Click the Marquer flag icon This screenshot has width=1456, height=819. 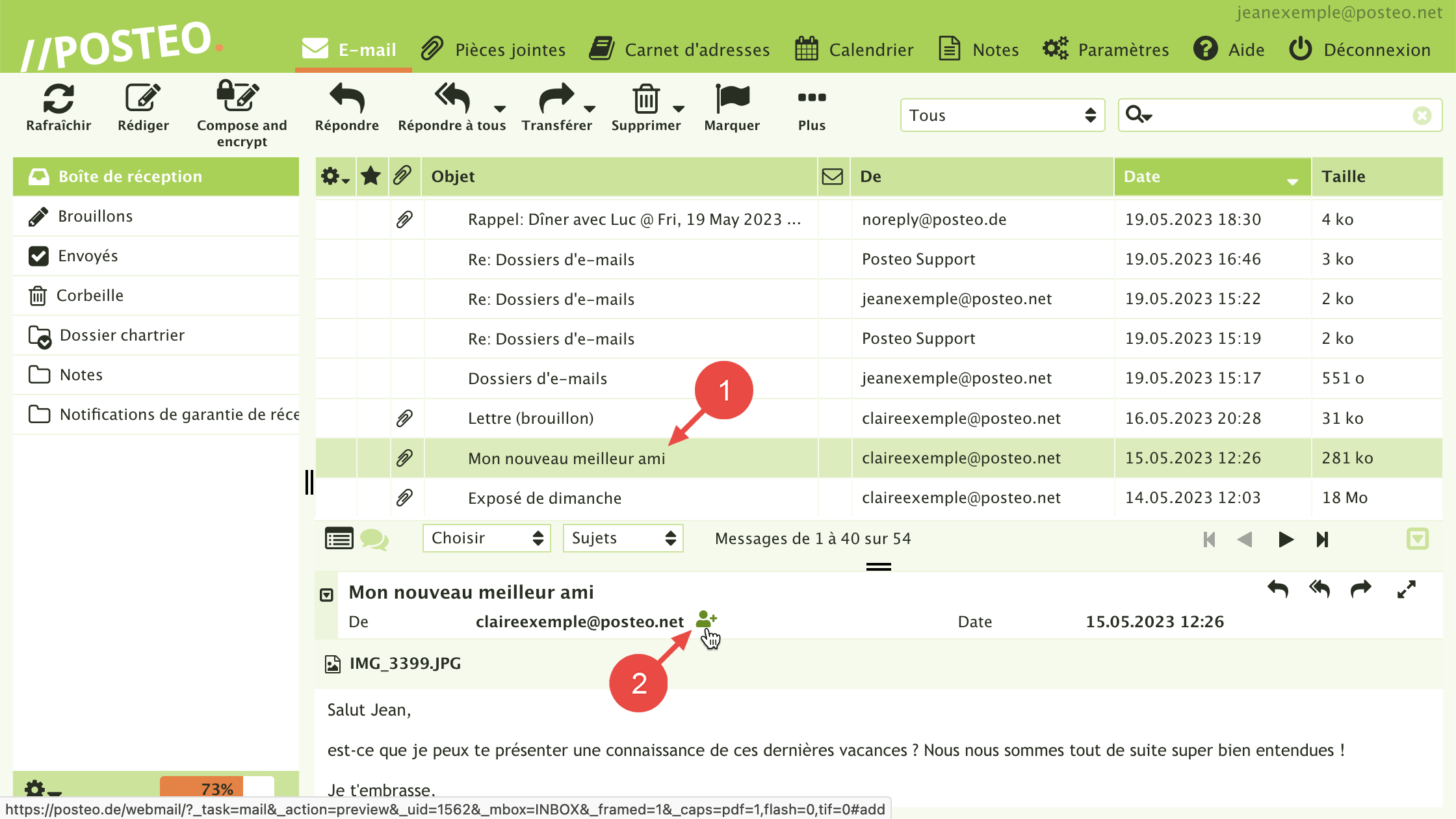pyautogui.click(x=732, y=99)
